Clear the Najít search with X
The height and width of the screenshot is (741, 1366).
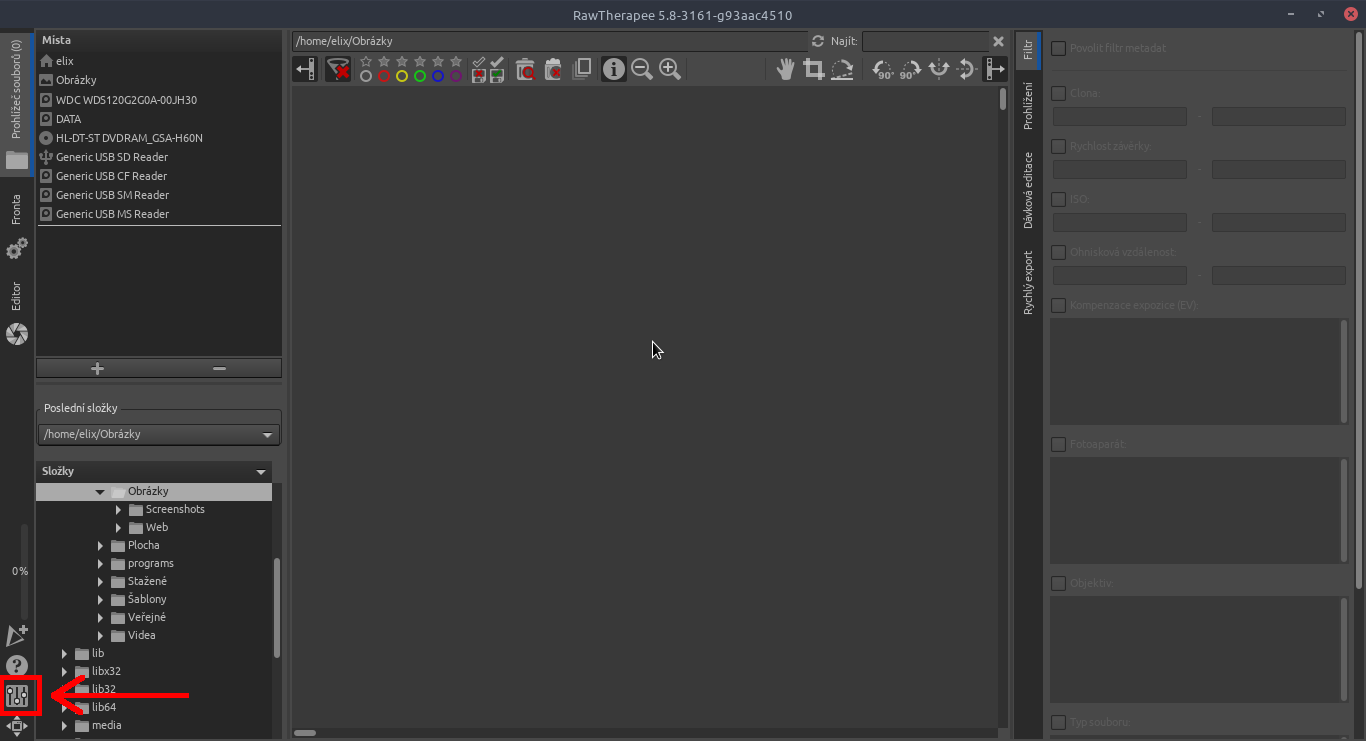tap(998, 42)
